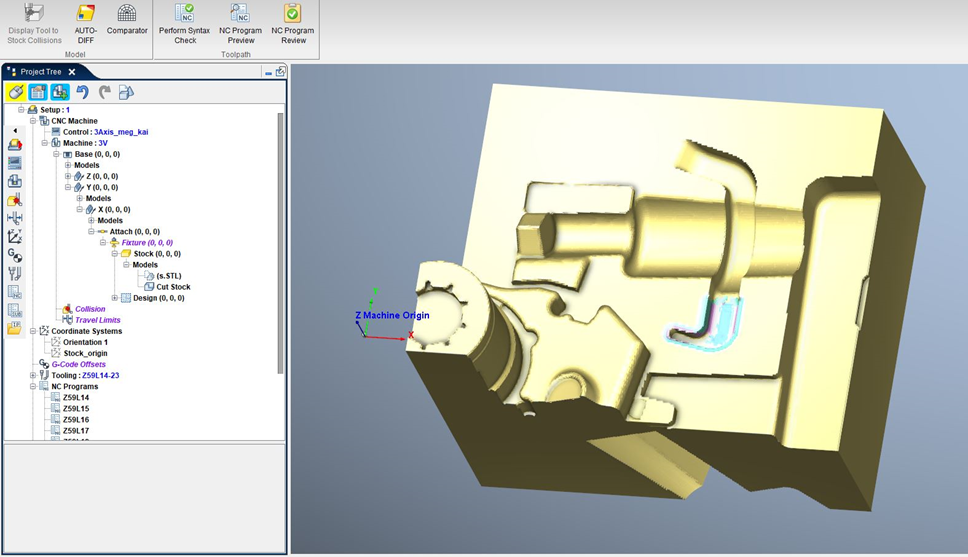Expand the Z (0, 0, 0) axis node
Viewport: 968px width, 557px height.
(x=68, y=177)
